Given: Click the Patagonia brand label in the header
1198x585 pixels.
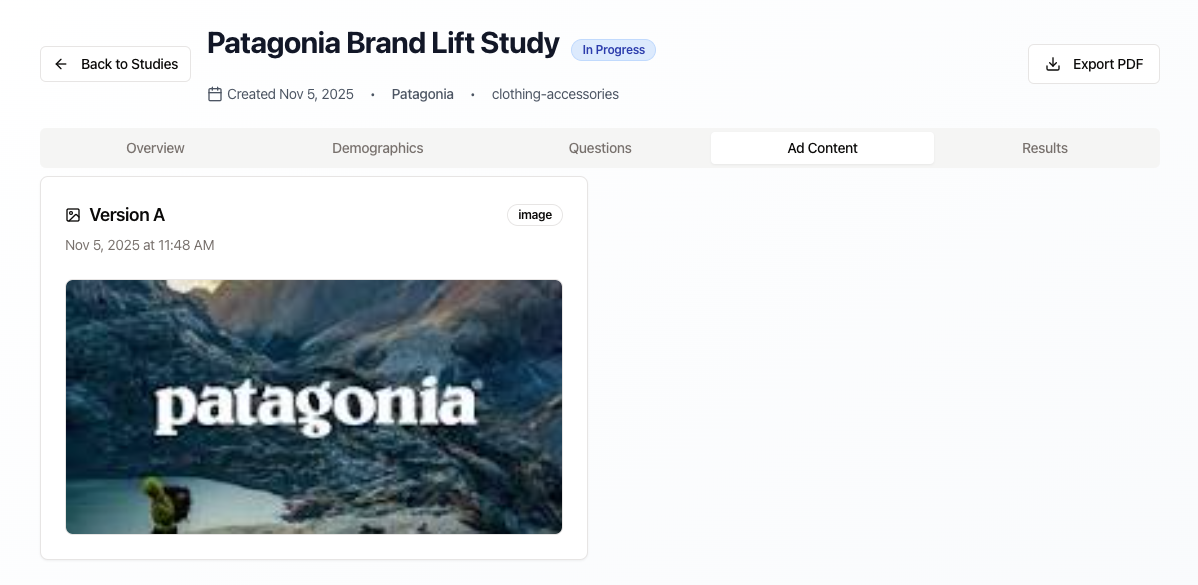Looking at the screenshot, I should (x=422, y=94).
